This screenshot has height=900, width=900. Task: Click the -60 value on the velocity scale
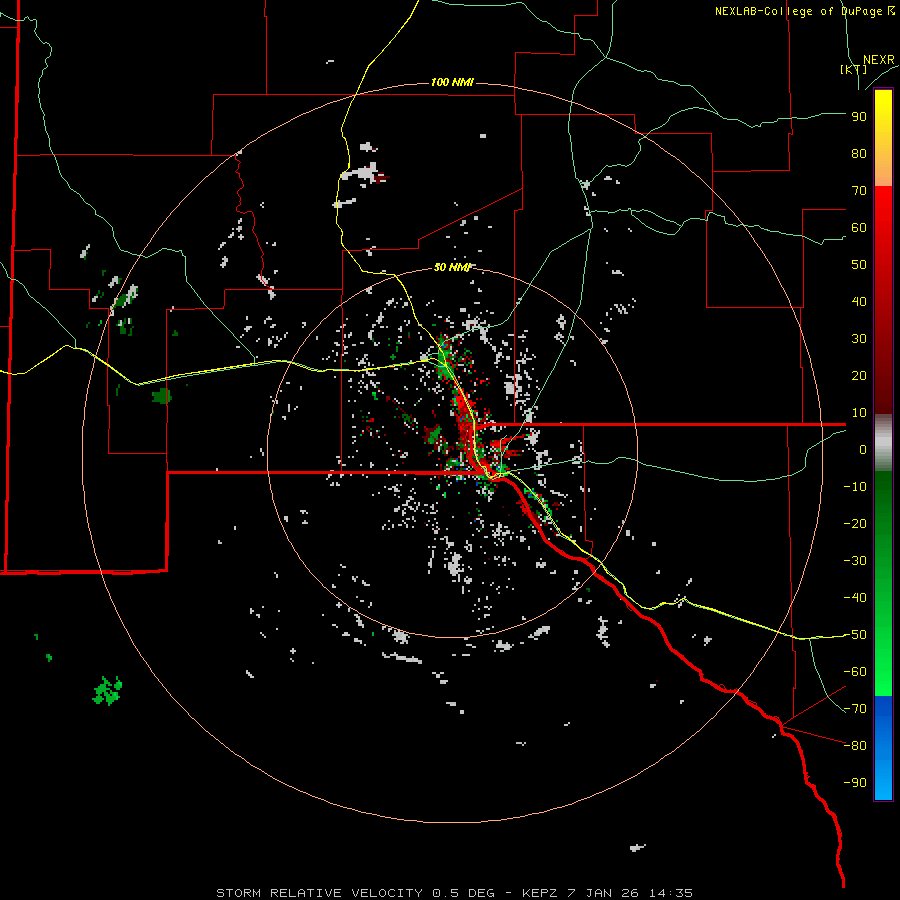point(855,672)
